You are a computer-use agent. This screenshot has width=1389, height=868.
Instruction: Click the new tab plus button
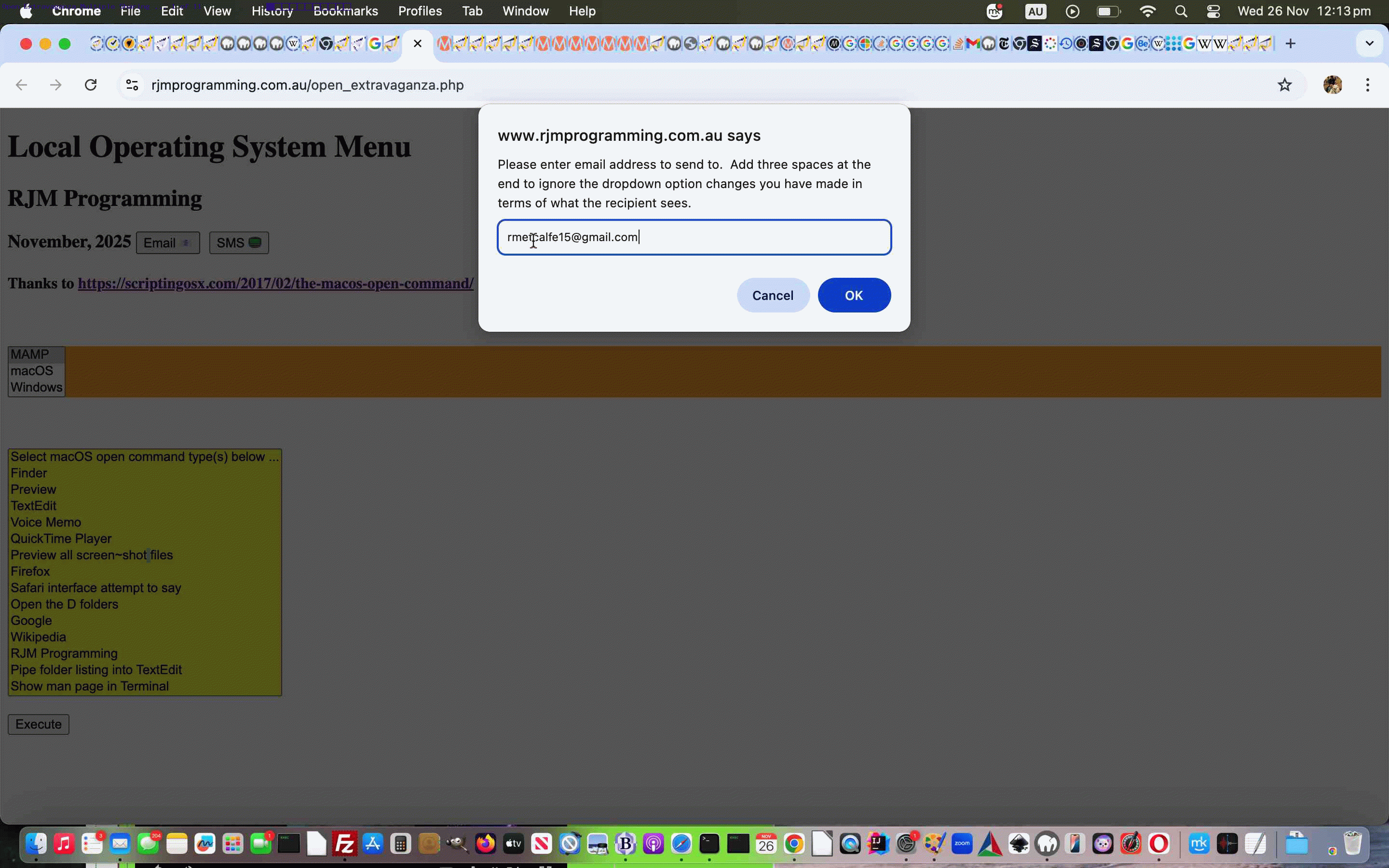[x=1290, y=43]
